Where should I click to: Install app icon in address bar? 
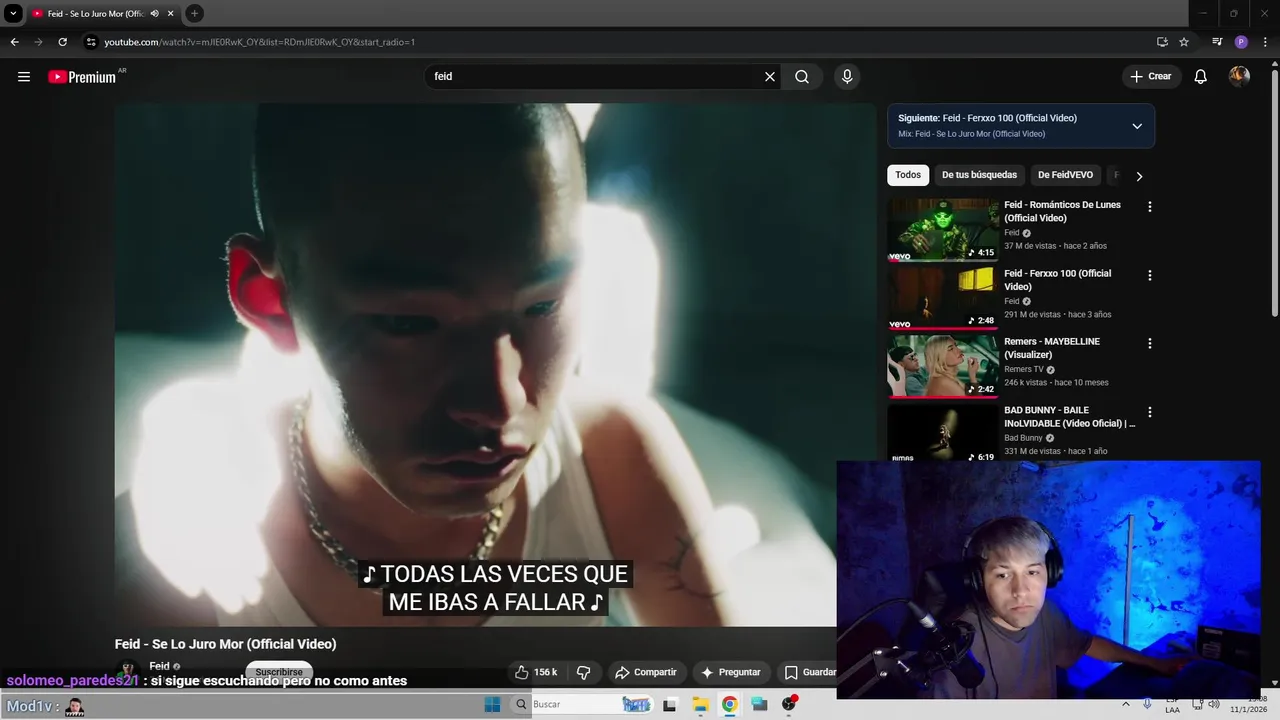point(1162,42)
